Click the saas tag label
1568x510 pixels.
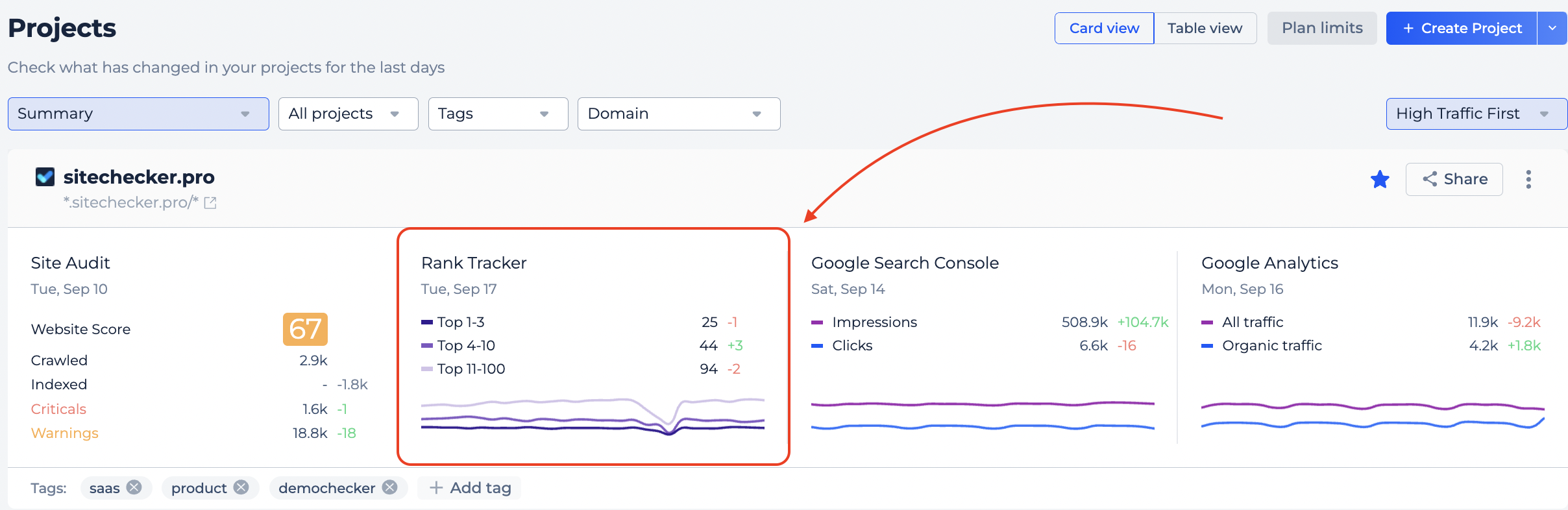(104, 488)
